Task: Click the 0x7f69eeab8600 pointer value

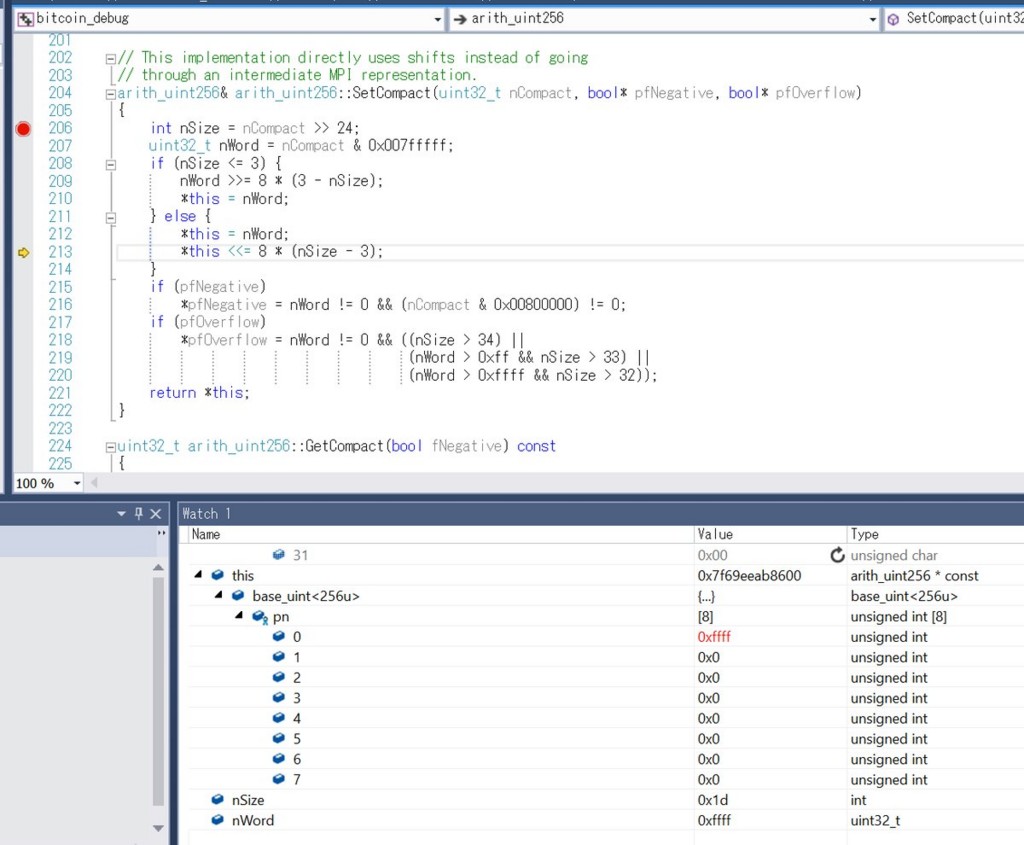Action: click(x=749, y=575)
